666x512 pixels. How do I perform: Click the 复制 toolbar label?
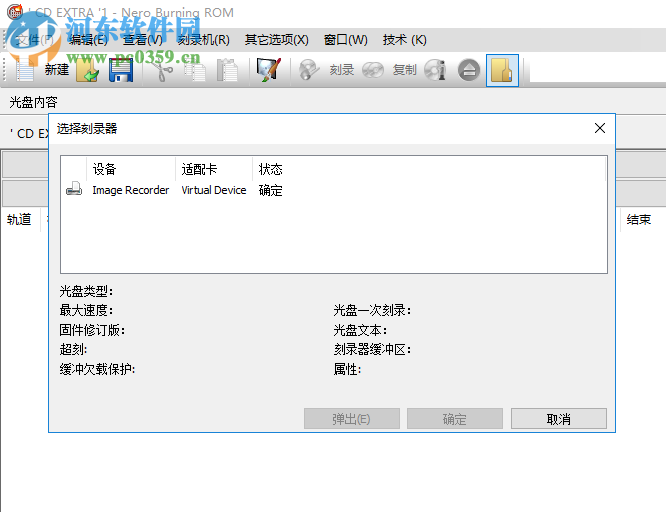404,70
